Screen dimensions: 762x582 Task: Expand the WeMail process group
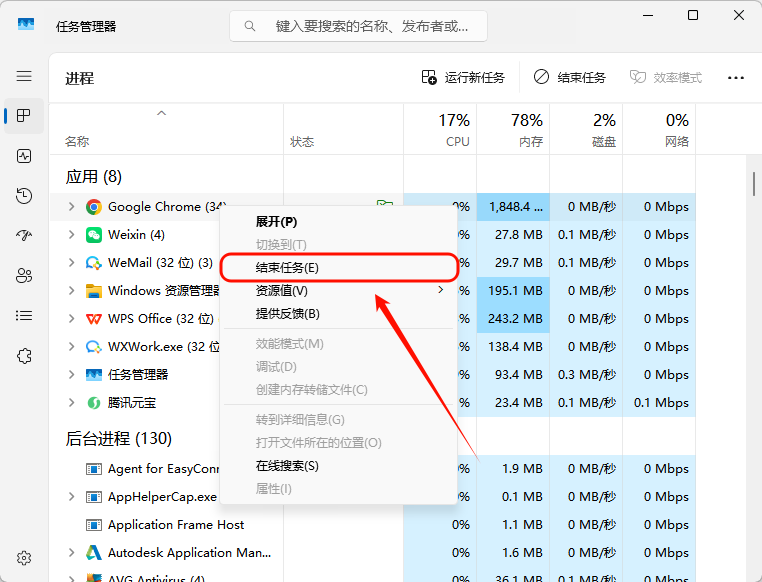[x=71, y=263]
